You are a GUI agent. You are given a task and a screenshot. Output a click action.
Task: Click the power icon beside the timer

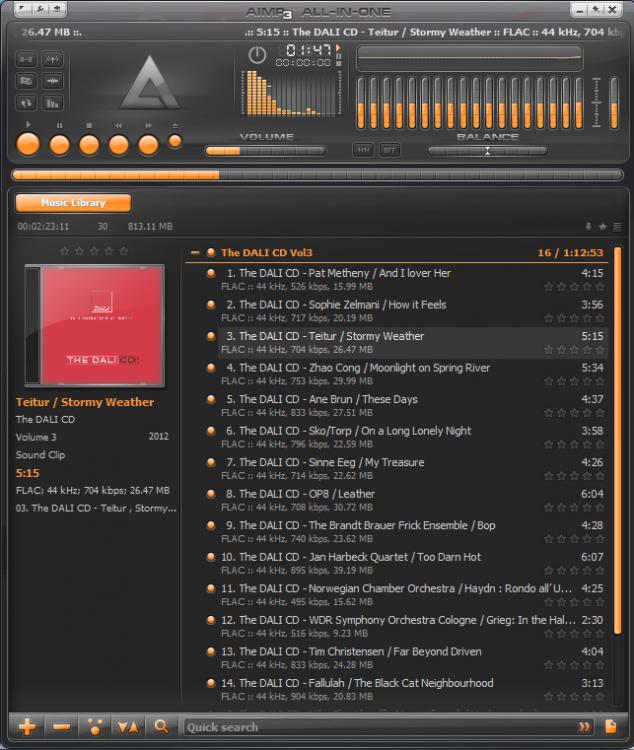(257, 55)
